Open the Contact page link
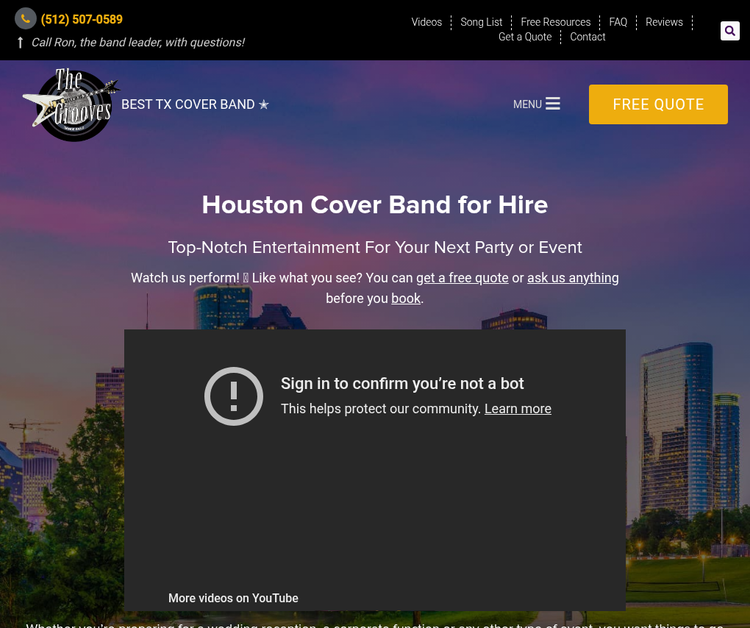The width and height of the screenshot is (750, 628). pos(588,37)
